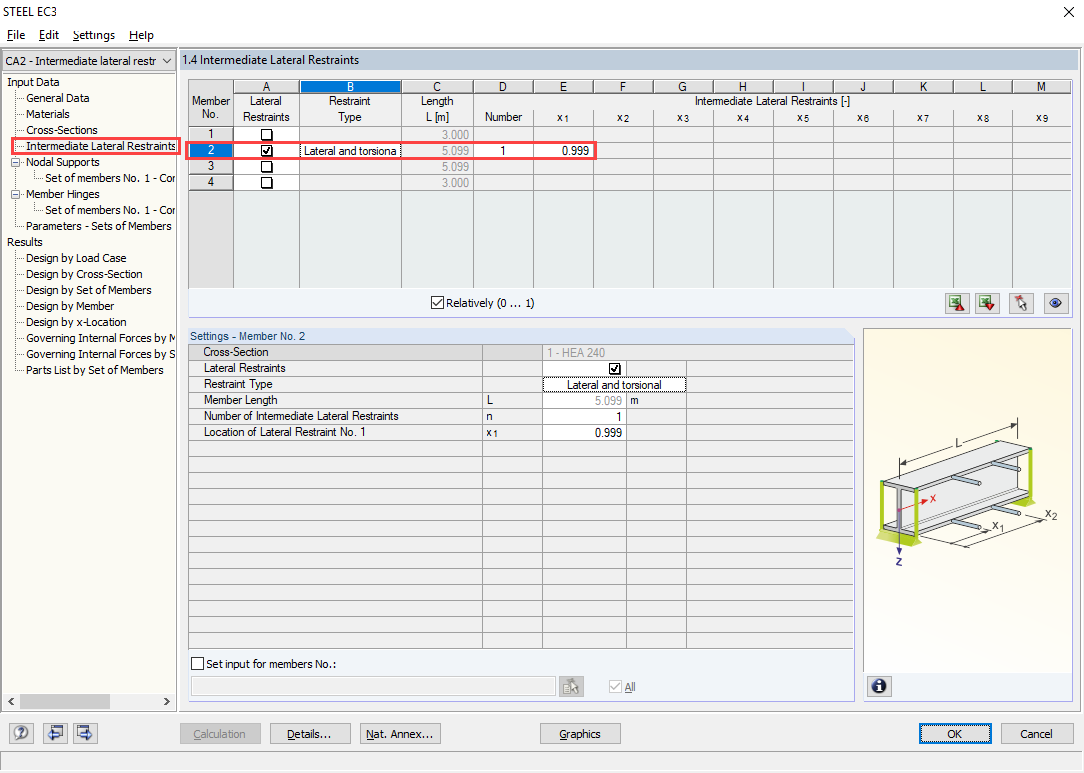1084x773 pixels.
Task: Click the Number cell value 1 for member 2
Action: [x=503, y=150]
